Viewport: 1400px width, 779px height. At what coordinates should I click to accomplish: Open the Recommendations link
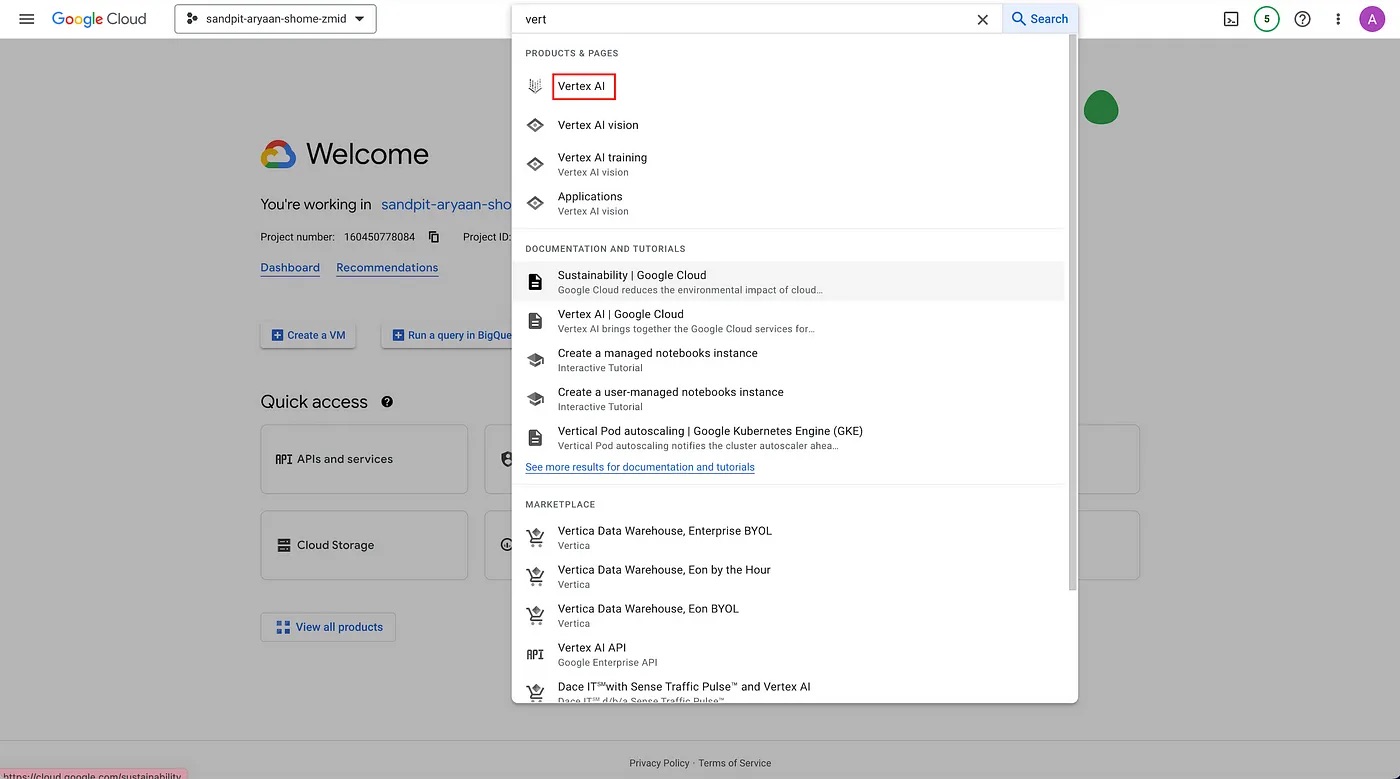point(387,268)
